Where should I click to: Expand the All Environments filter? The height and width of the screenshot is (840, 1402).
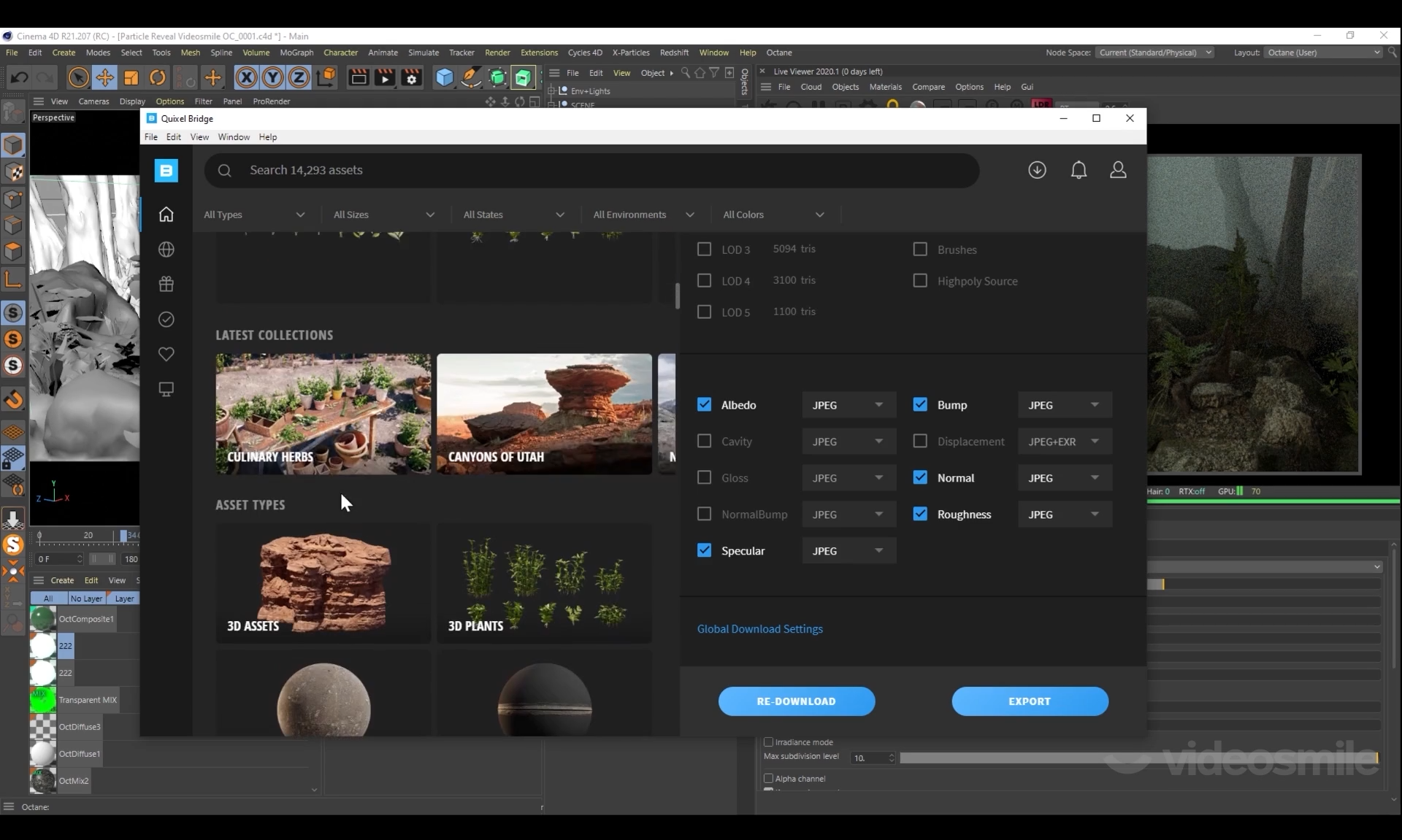tap(643, 215)
